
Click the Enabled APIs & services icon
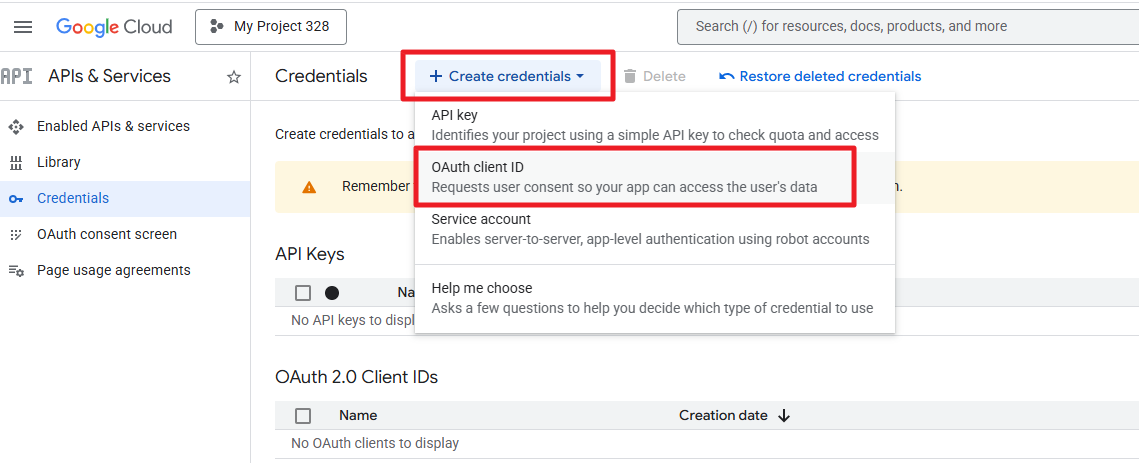[x=16, y=127]
